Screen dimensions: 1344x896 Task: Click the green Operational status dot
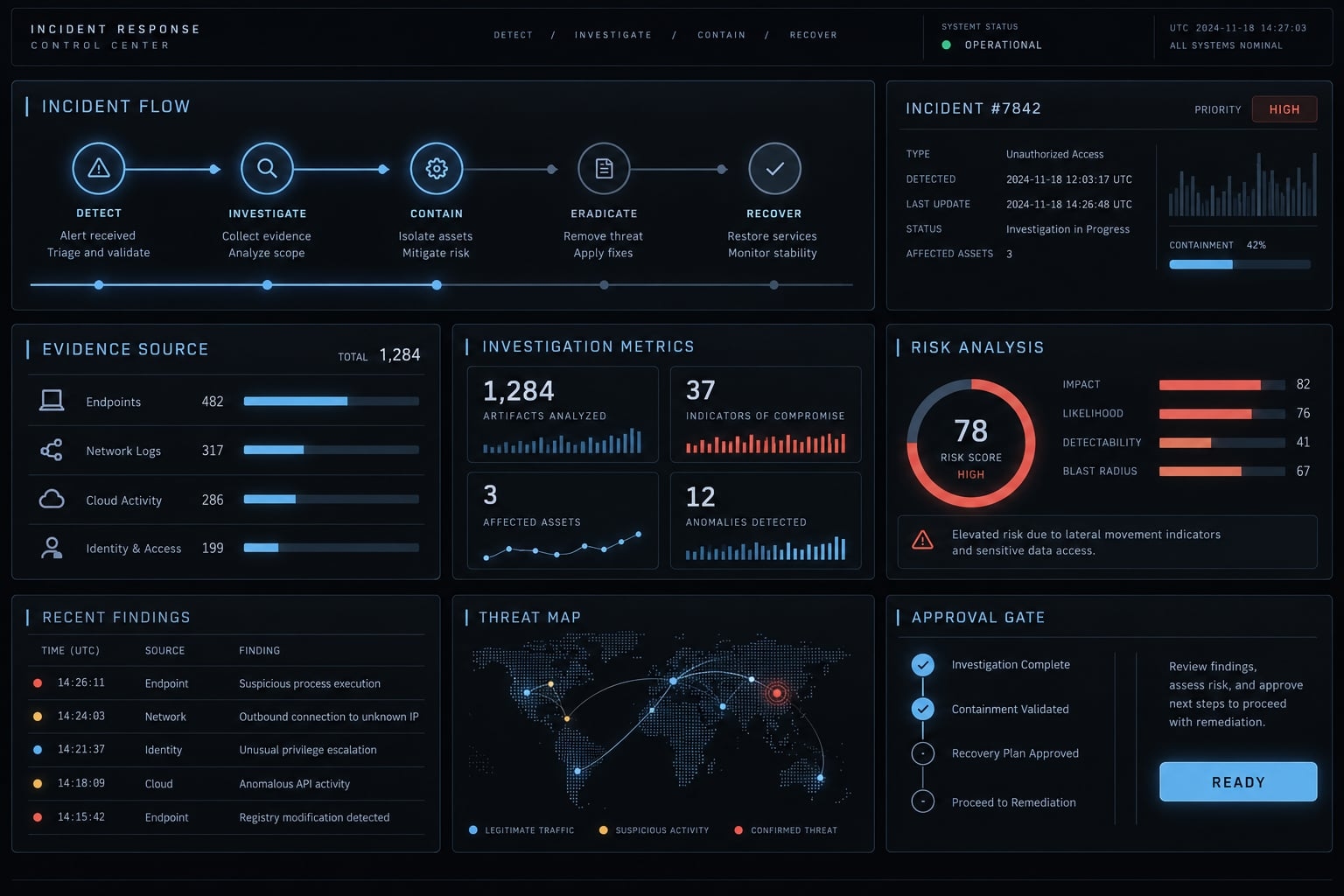[946, 45]
